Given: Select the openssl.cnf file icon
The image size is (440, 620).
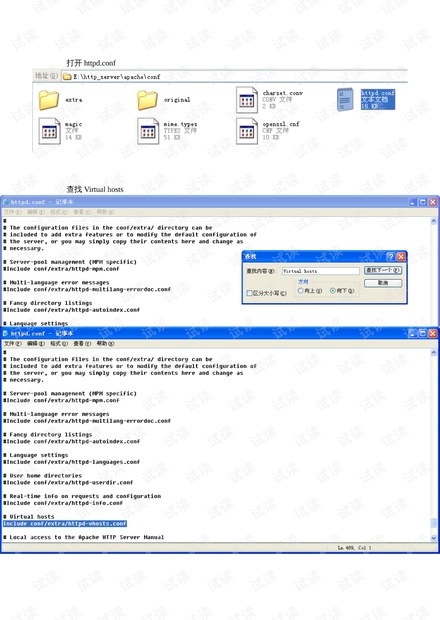Looking at the screenshot, I should tap(247, 131).
